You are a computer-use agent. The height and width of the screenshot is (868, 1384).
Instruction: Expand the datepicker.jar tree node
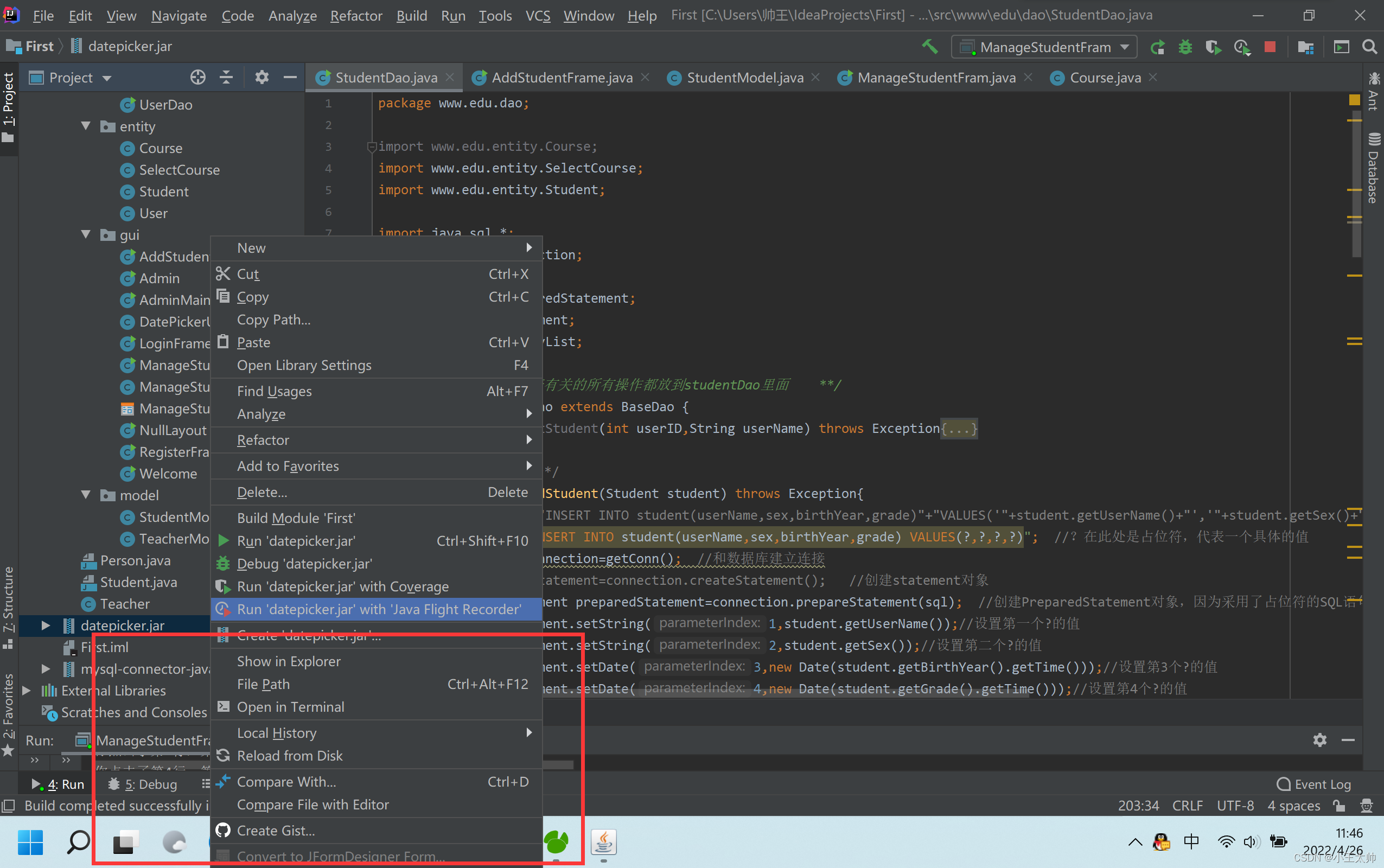[46, 625]
